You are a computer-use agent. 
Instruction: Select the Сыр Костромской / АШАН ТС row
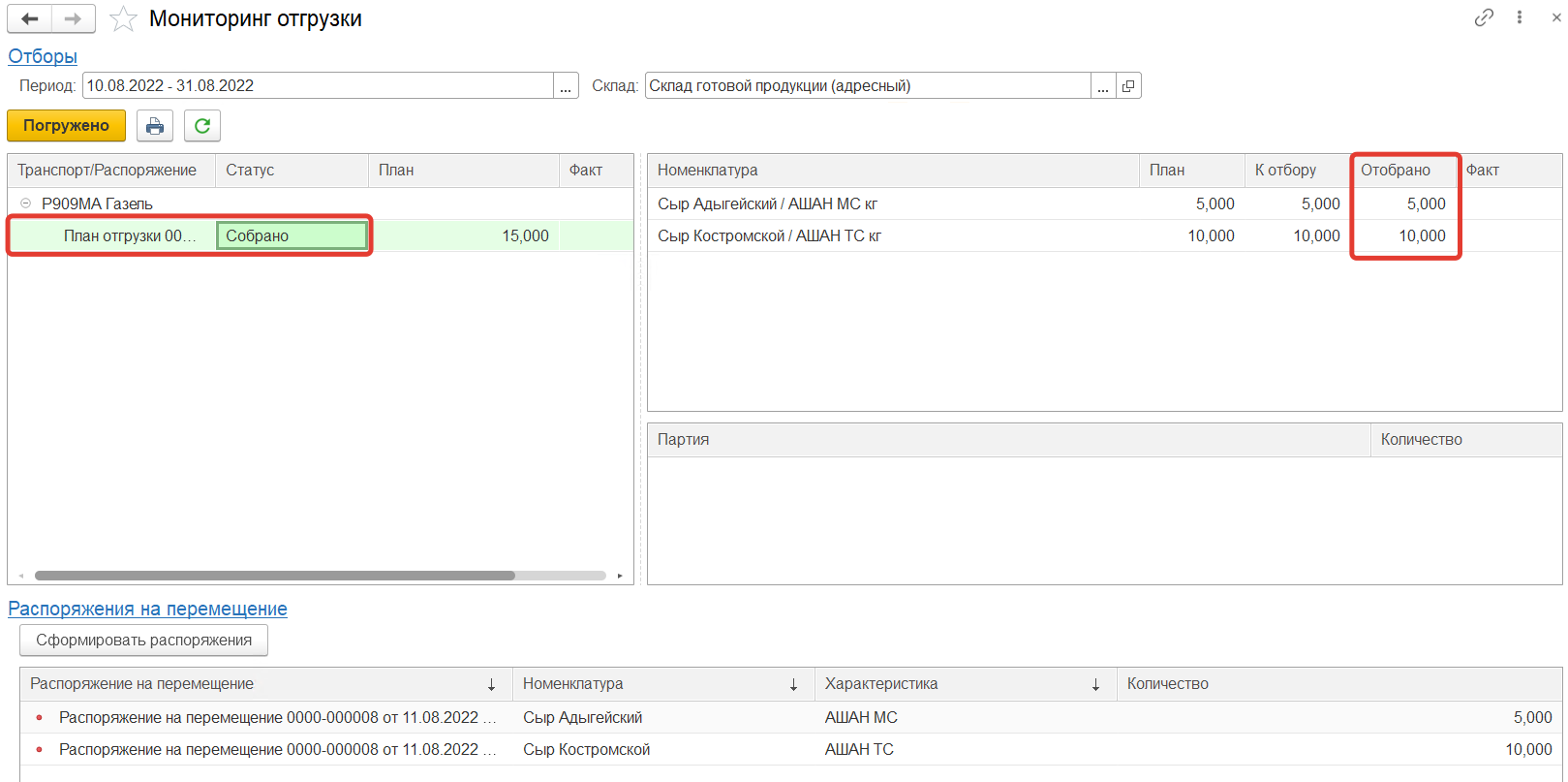point(770,235)
